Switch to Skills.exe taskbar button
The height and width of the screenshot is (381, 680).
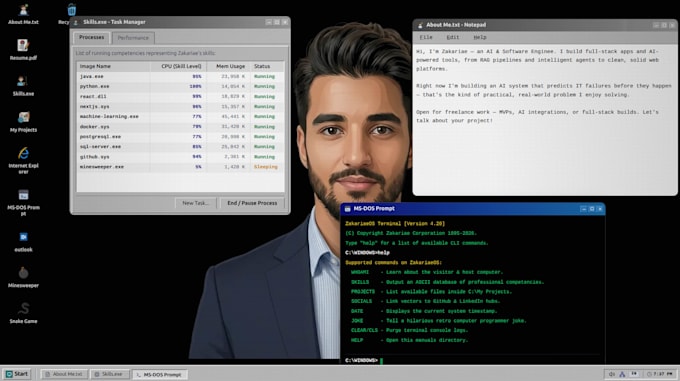pyautogui.click(x=110, y=374)
